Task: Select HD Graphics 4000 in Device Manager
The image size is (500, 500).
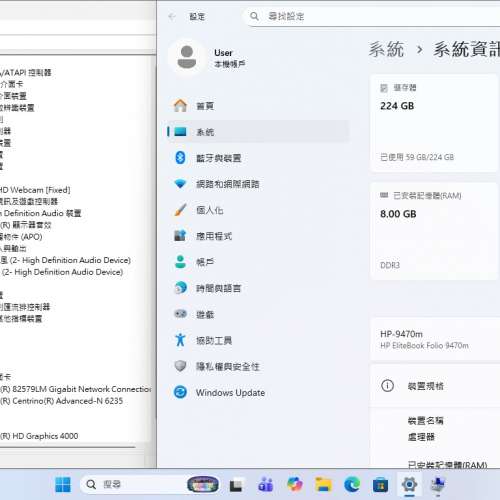Action: click(39, 436)
